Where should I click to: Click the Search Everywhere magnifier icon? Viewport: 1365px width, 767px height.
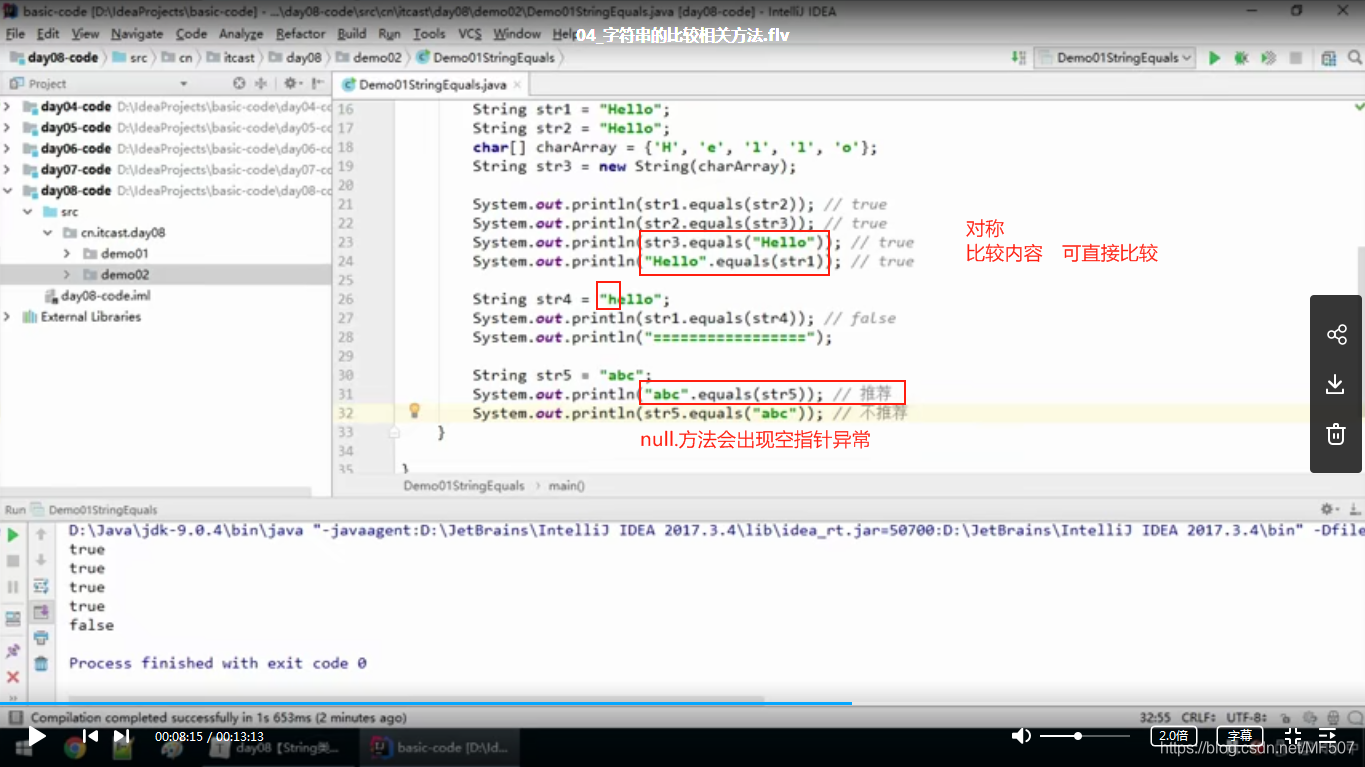coord(1353,58)
